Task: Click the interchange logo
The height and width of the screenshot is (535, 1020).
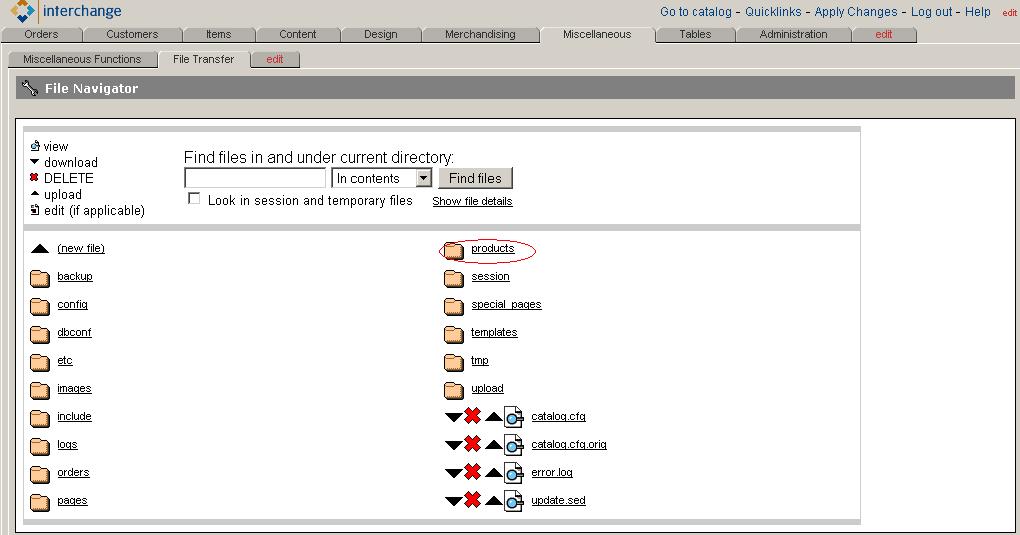Action: [66, 11]
